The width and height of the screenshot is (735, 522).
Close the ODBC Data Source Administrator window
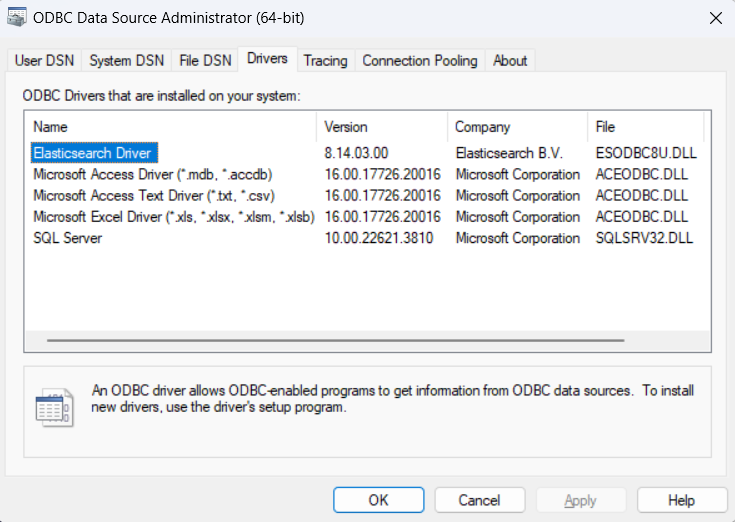(715, 18)
